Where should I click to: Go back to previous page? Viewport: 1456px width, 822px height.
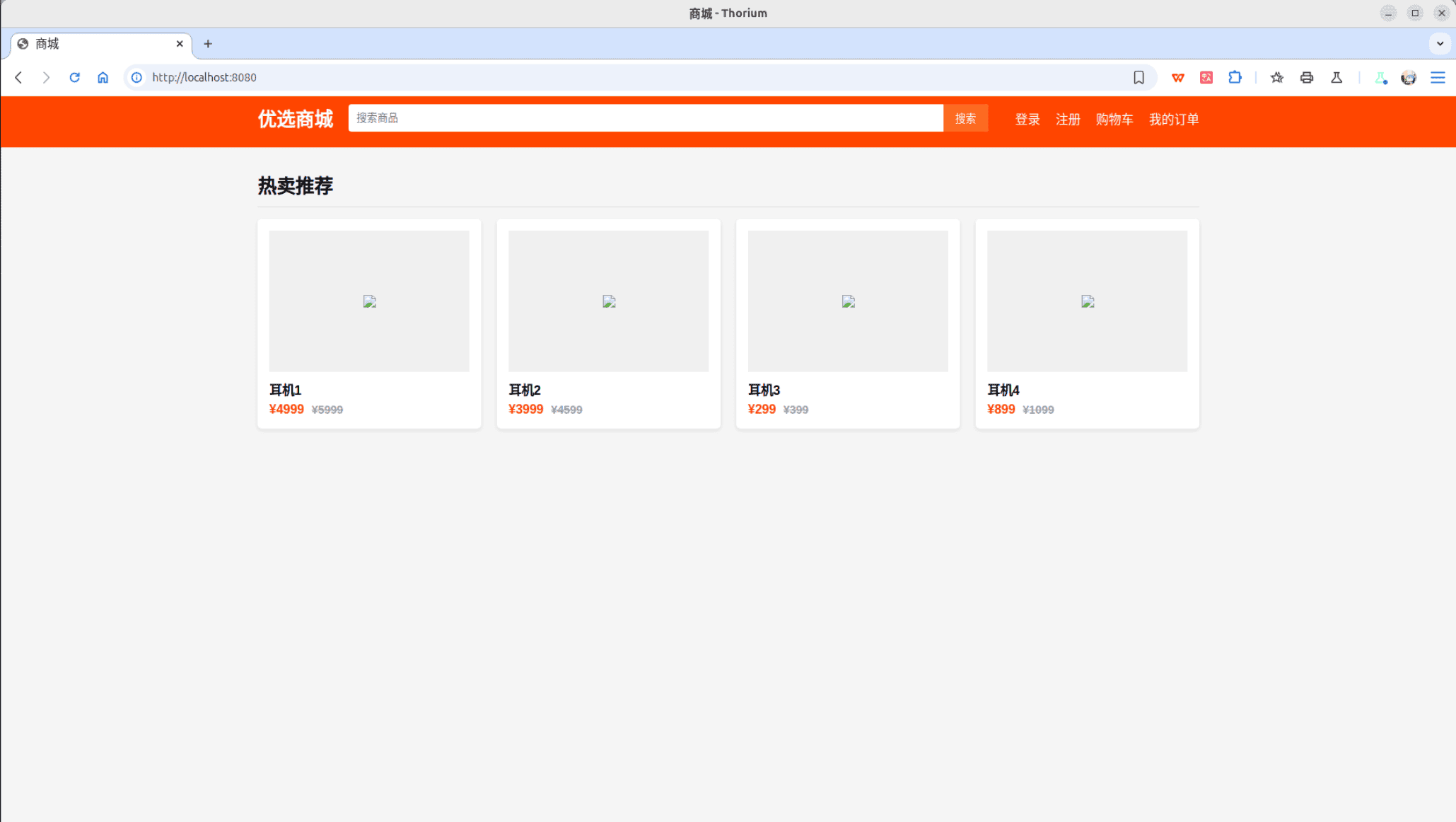19,78
